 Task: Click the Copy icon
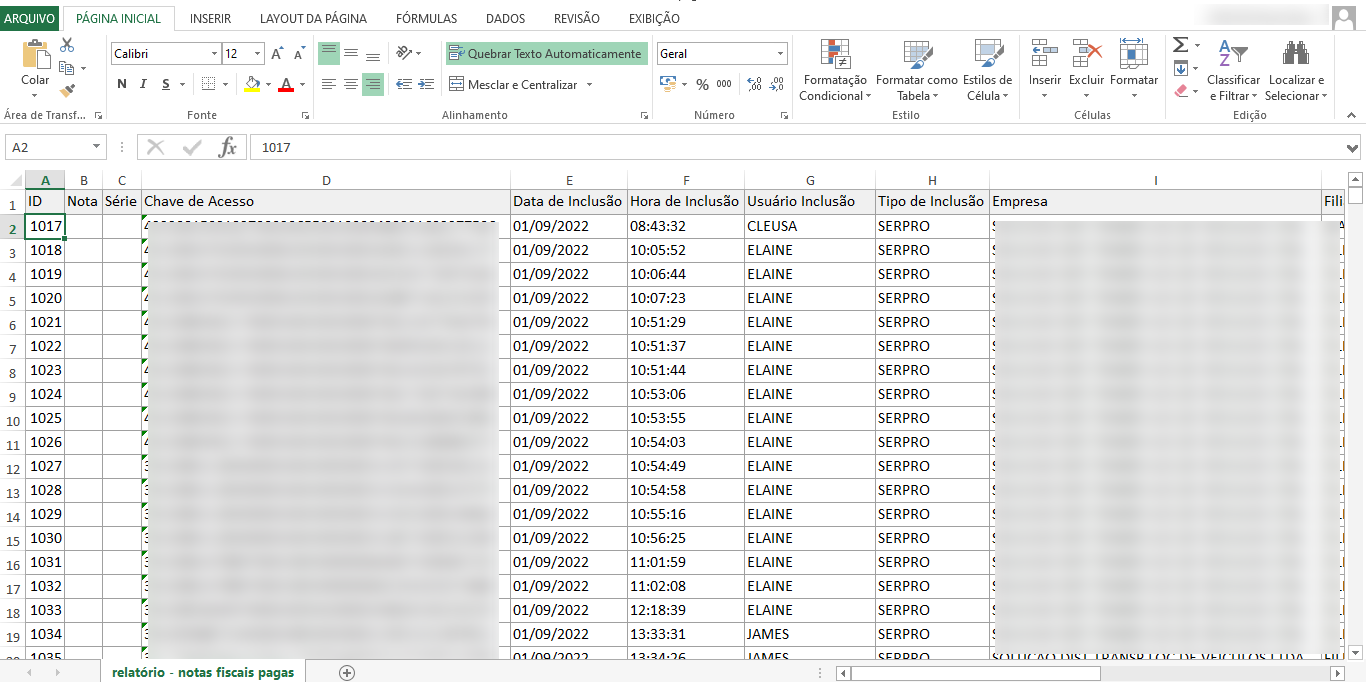[x=67, y=68]
